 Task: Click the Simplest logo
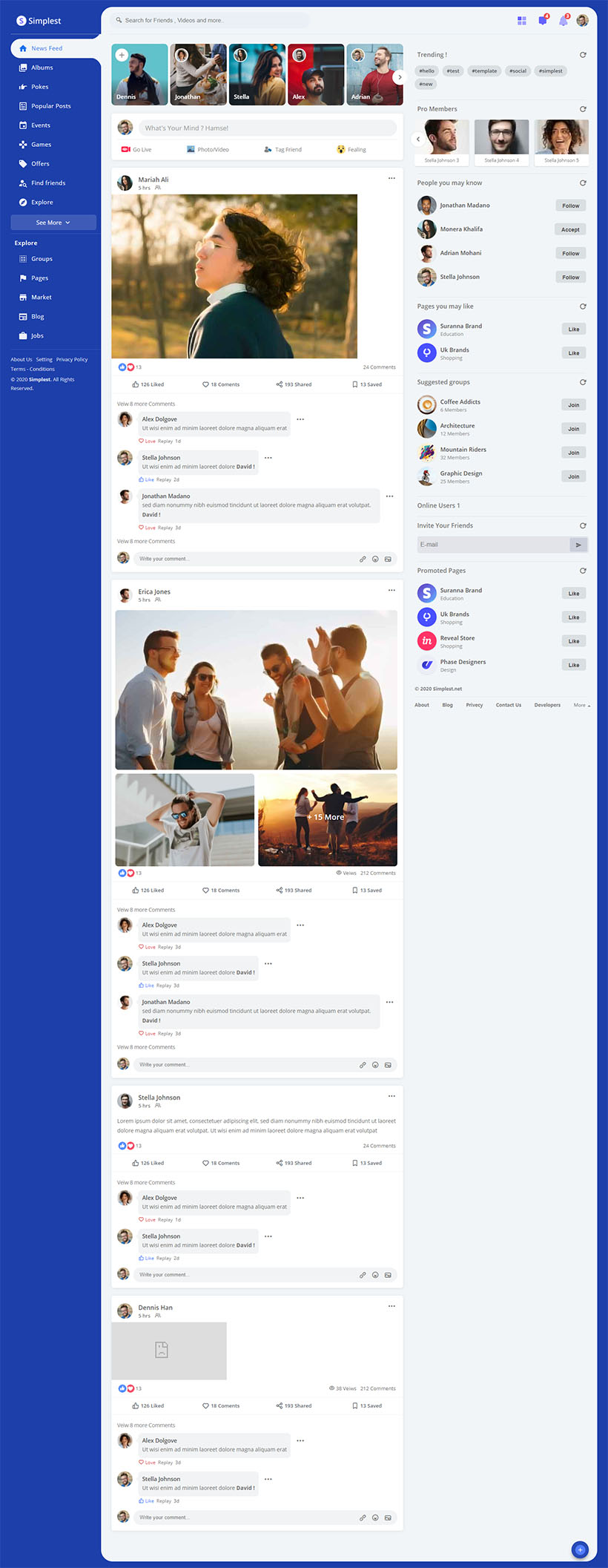point(39,21)
